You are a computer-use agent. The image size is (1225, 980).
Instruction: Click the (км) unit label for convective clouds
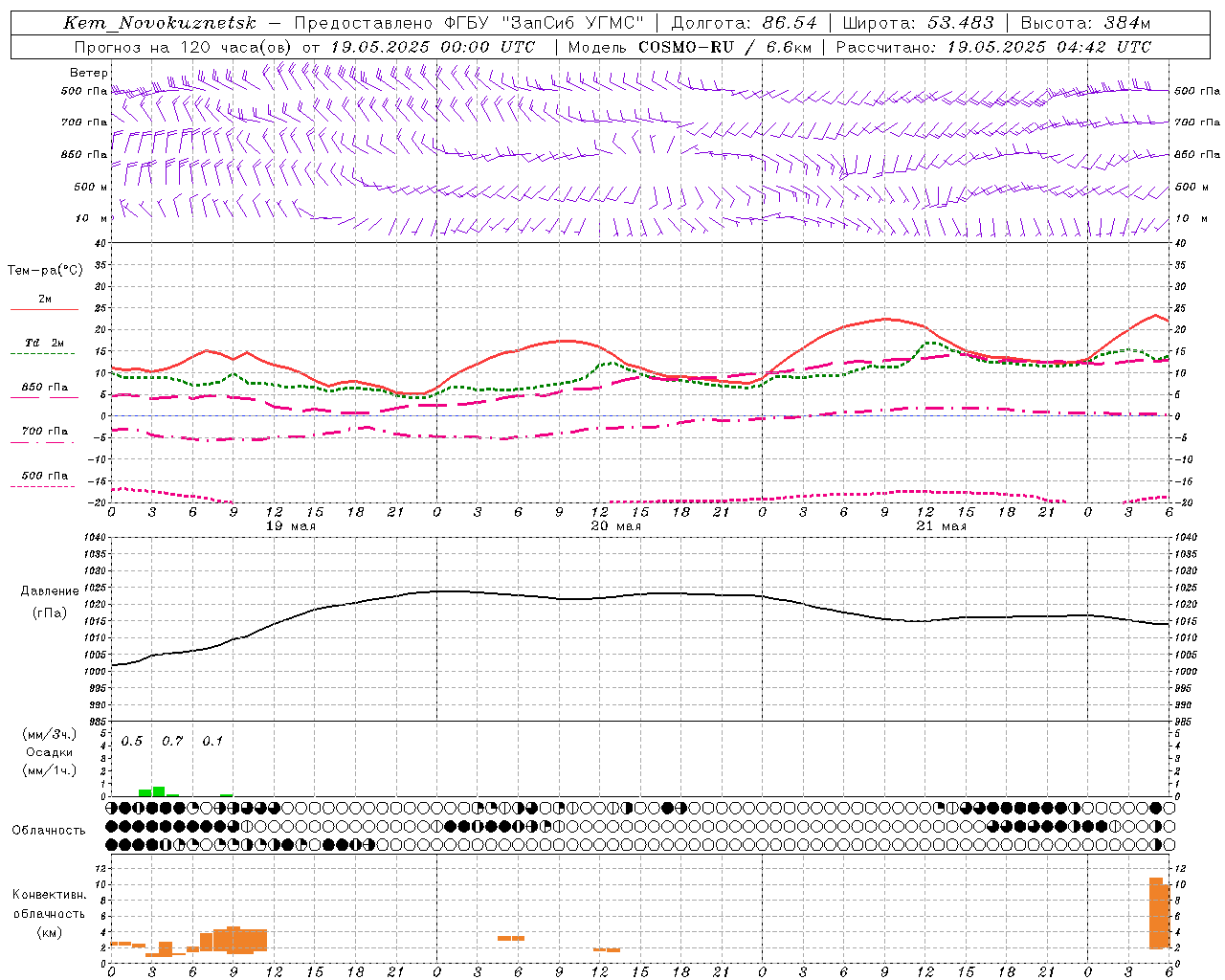(x=49, y=932)
